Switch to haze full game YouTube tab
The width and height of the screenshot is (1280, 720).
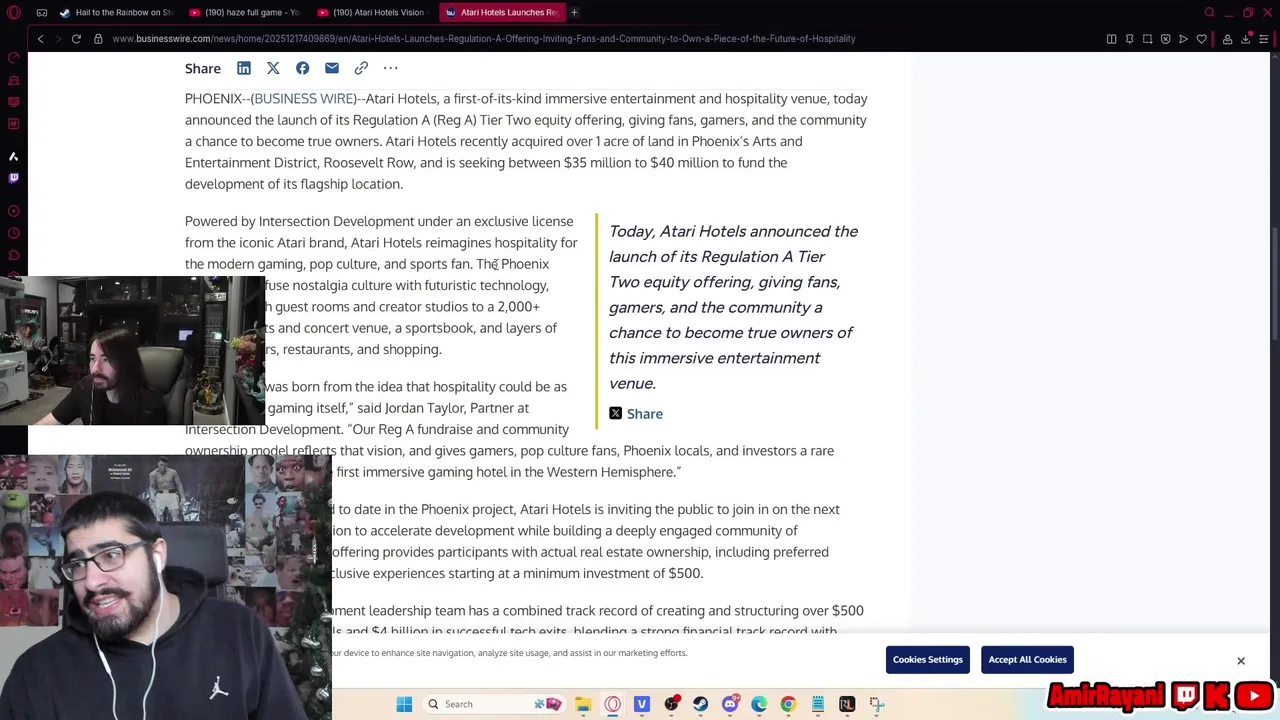[244, 12]
